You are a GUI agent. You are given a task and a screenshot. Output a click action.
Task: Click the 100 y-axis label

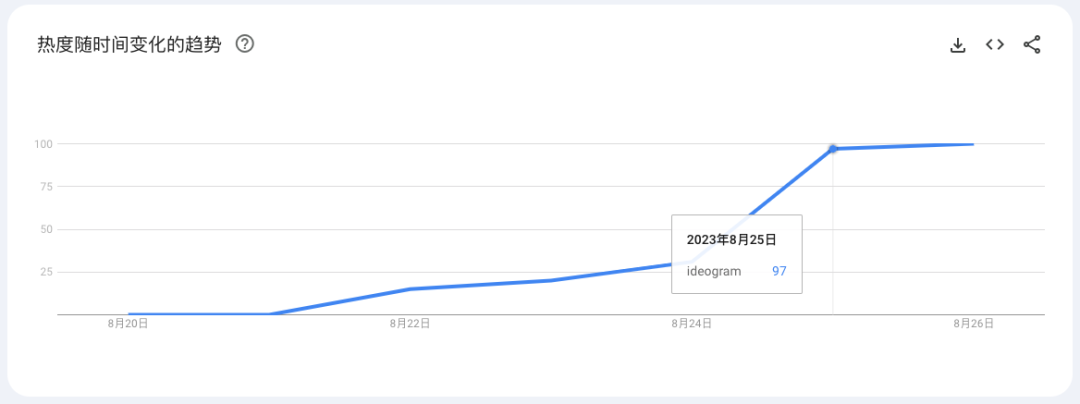tap(42, 144)
